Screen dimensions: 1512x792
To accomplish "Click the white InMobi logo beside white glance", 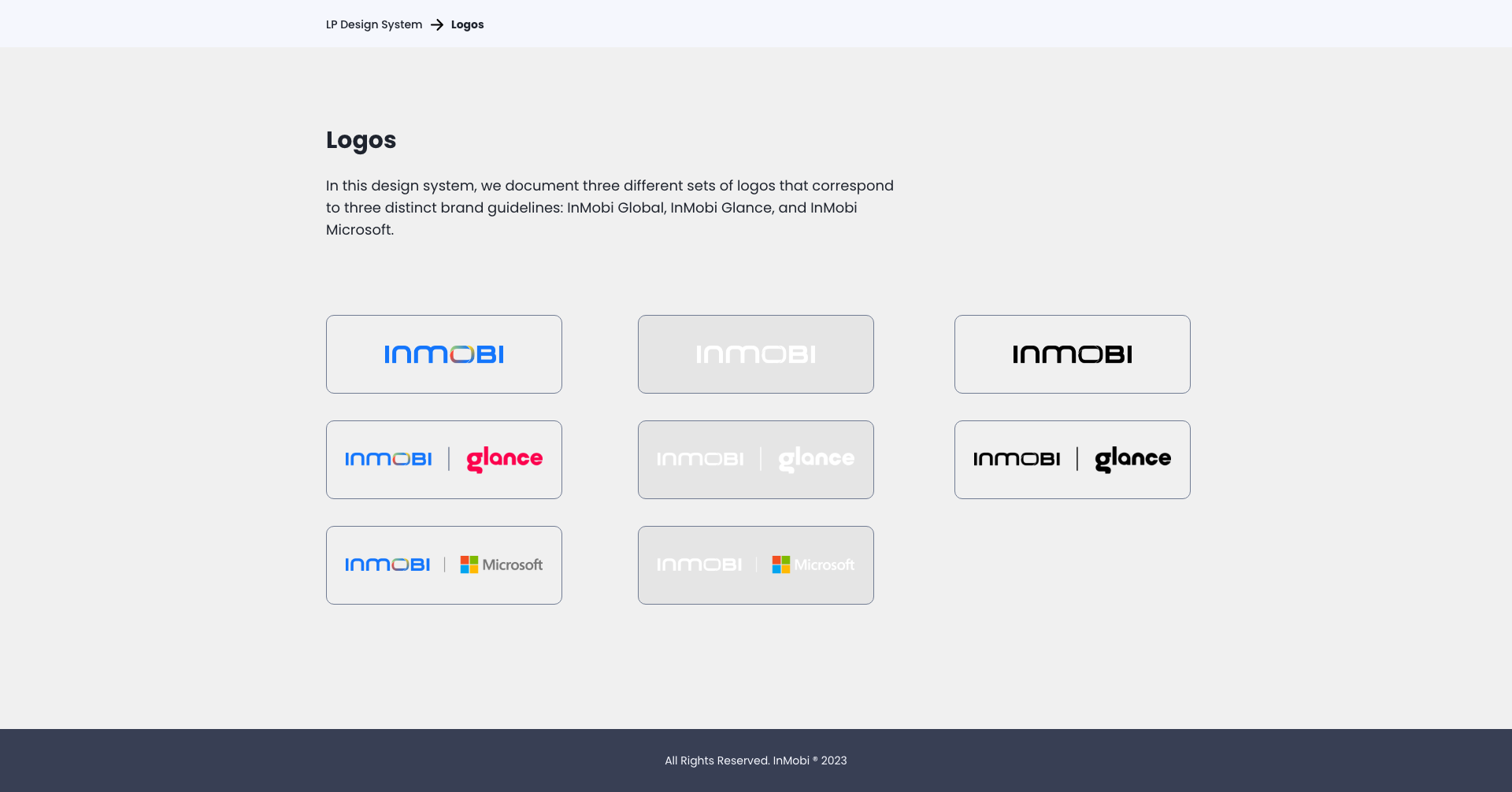I will tap(700, 459).
